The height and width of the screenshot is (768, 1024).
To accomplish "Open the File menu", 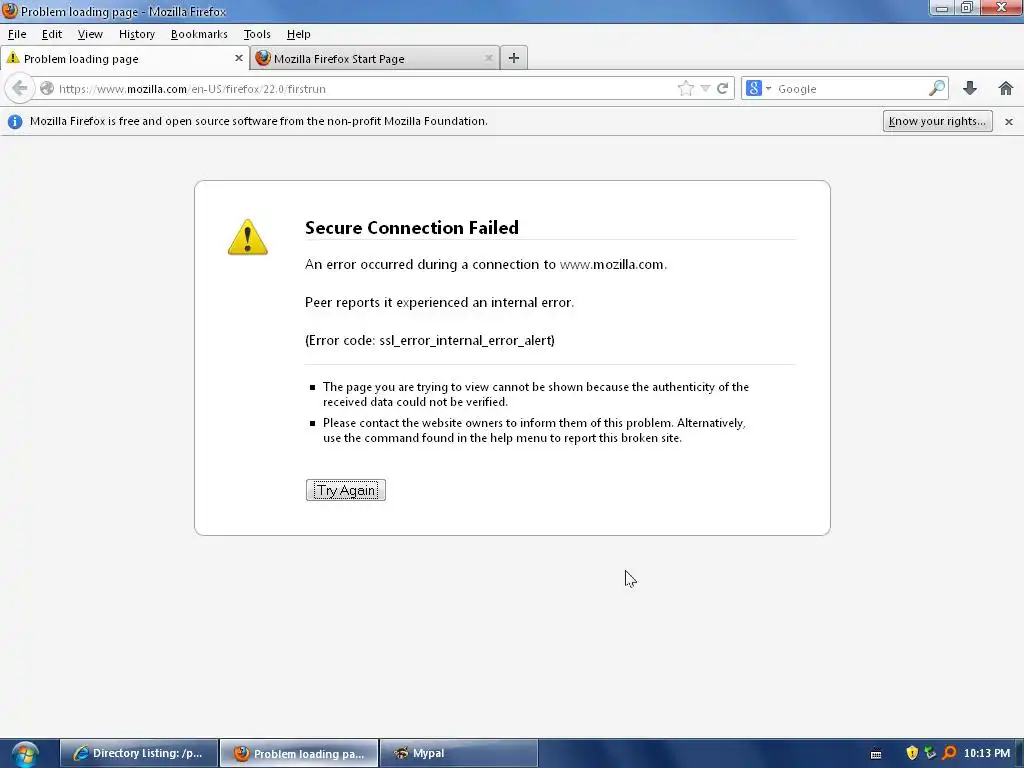I will pos(17,34).
